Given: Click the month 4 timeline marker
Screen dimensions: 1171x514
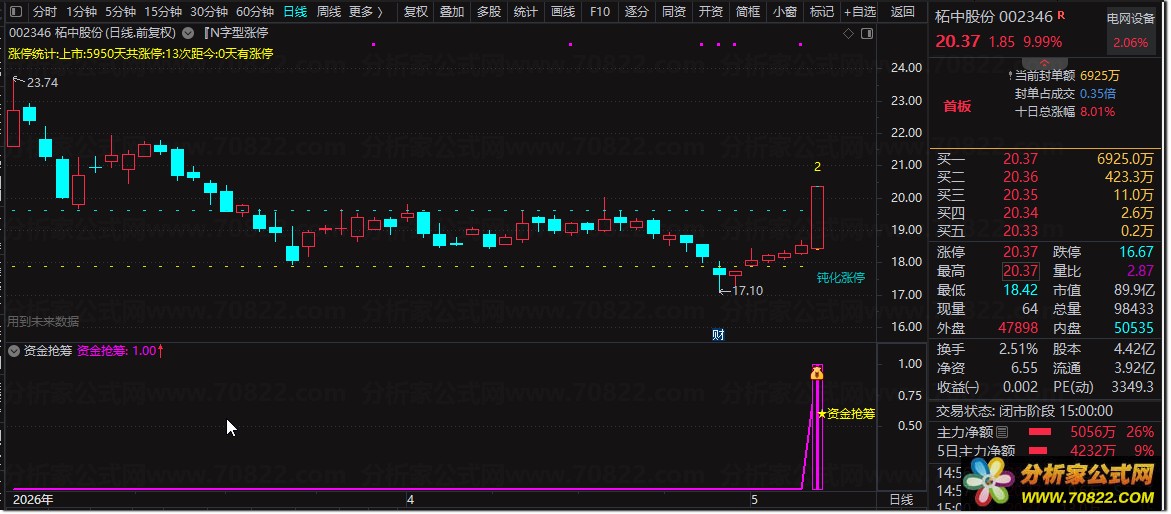Looking at the screenshot, I should (410, 498).
